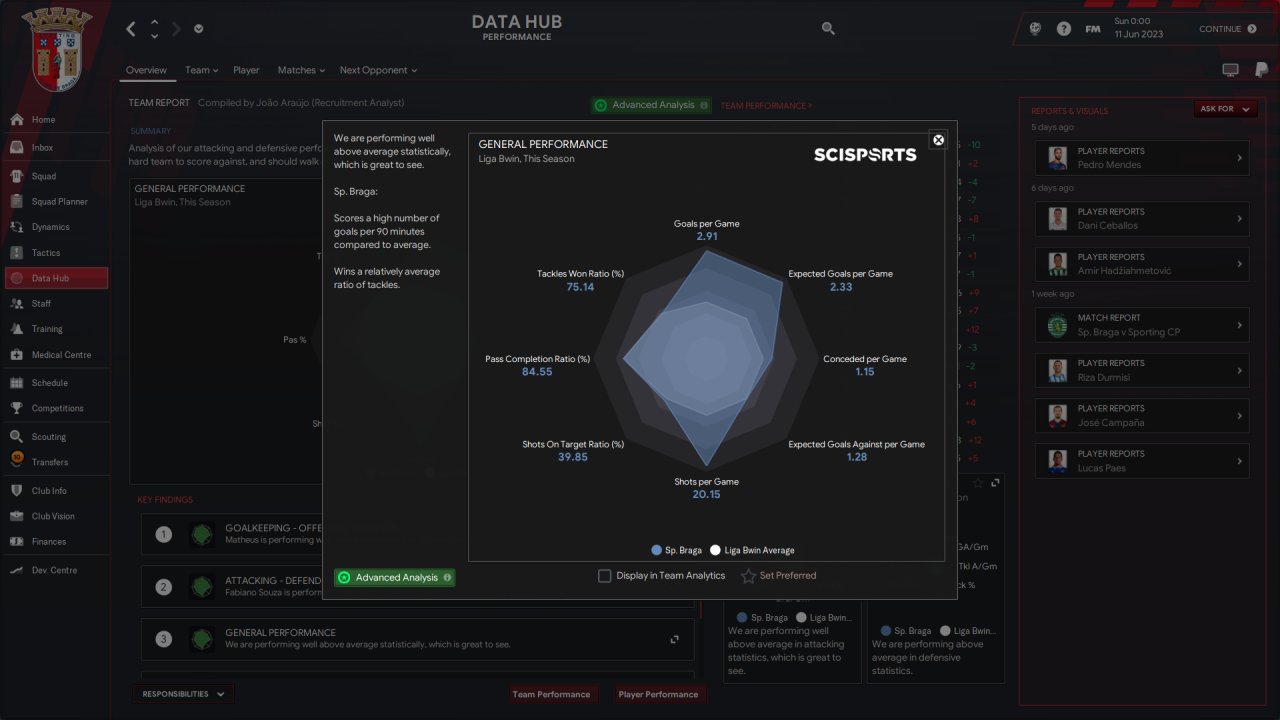Open Staff from the sidebar
Image resolution: width=1280 pixels, height=720 pixels.
(x=55, y=303)
